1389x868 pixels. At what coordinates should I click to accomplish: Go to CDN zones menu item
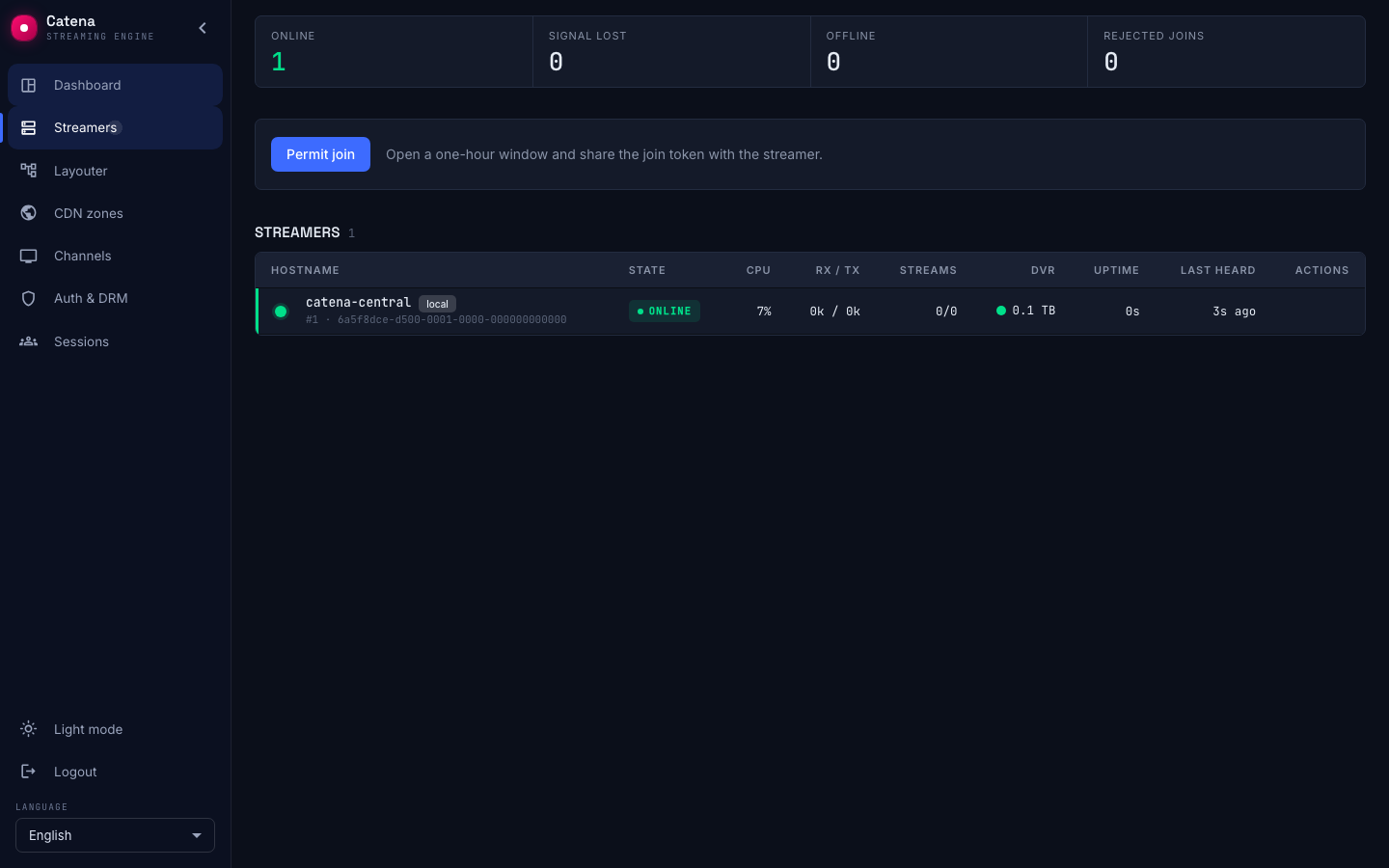point(115,213)
